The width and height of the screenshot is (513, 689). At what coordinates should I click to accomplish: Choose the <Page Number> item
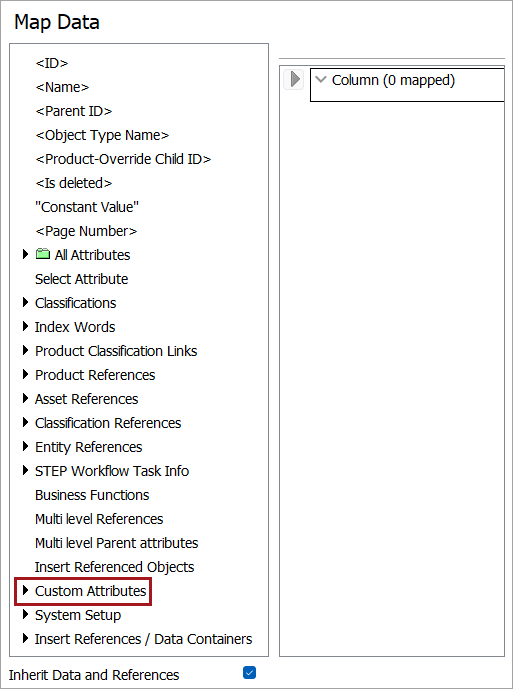tap(86, 231)
